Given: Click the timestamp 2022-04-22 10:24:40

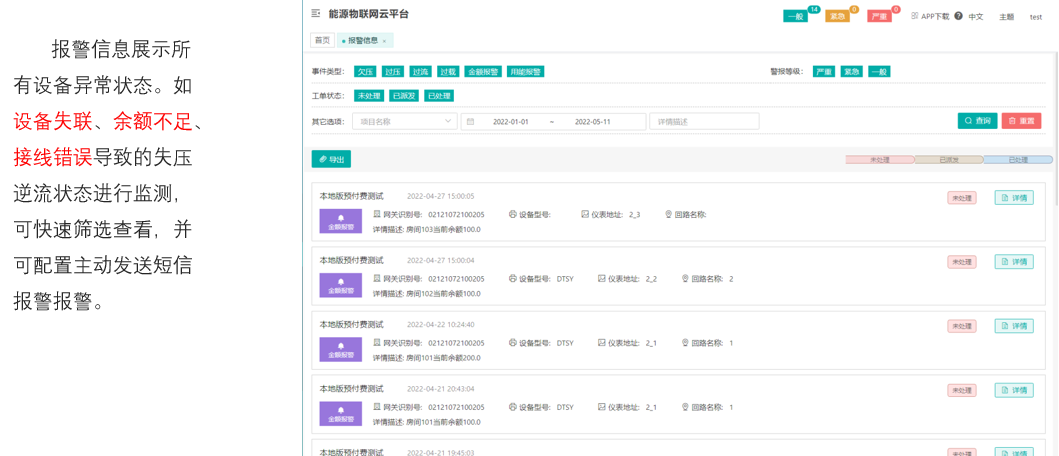Looking at the screenshot, I should (440, 325).
